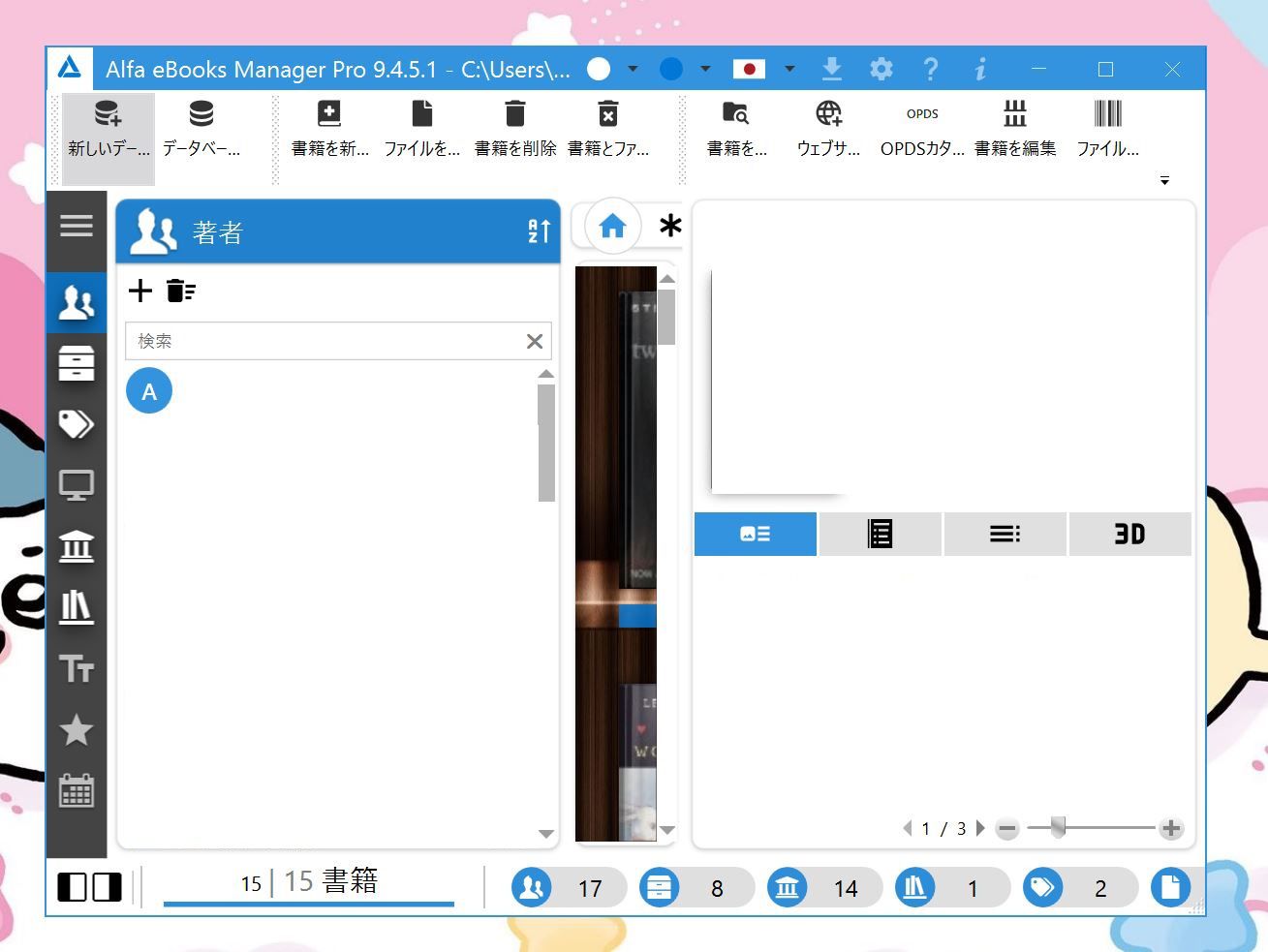
Task: Open the book editor (書籍を編集)
Action: 1014,129
